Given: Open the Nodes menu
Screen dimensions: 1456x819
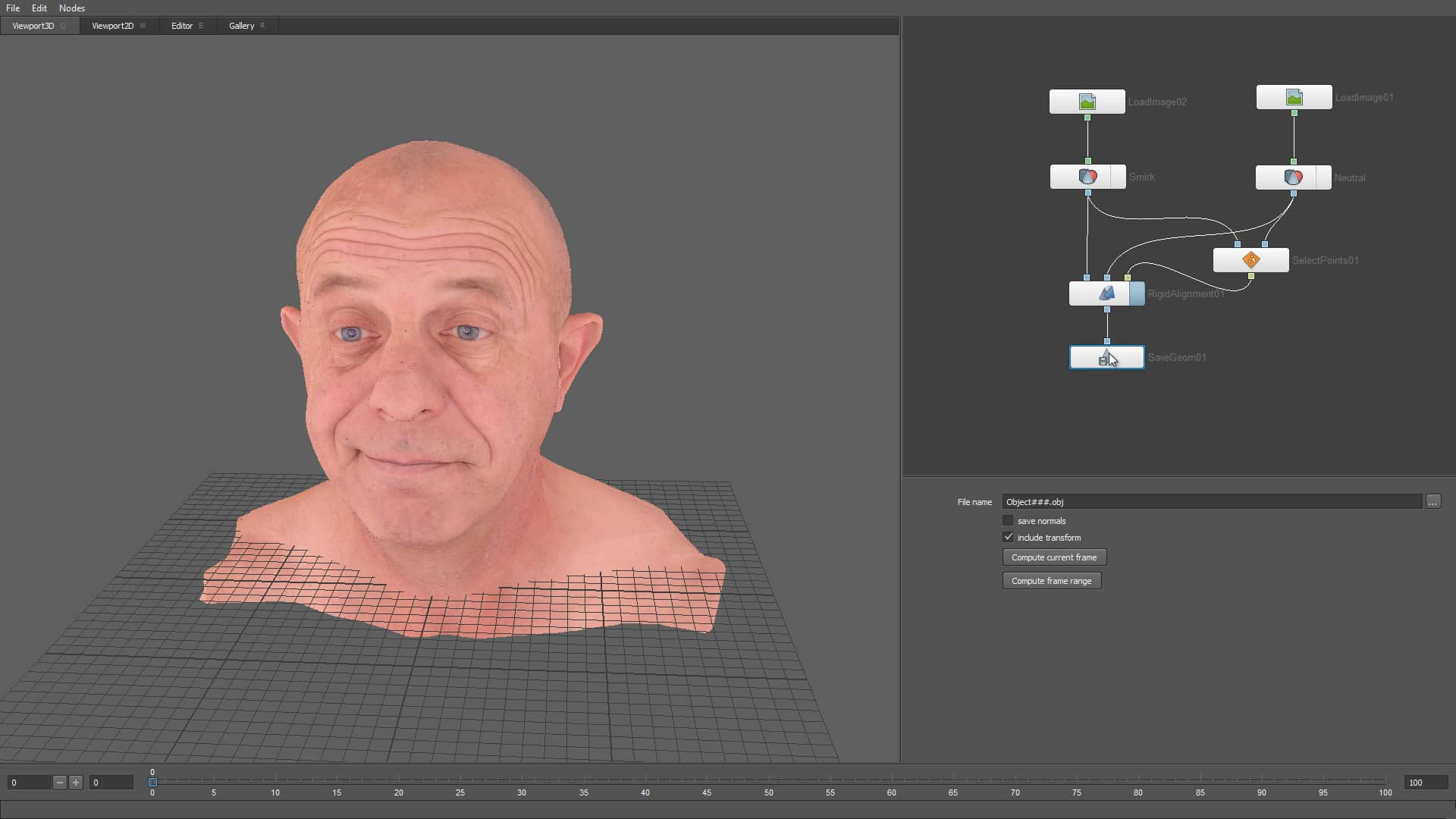Looking at the screenshot, I should 71,8.
